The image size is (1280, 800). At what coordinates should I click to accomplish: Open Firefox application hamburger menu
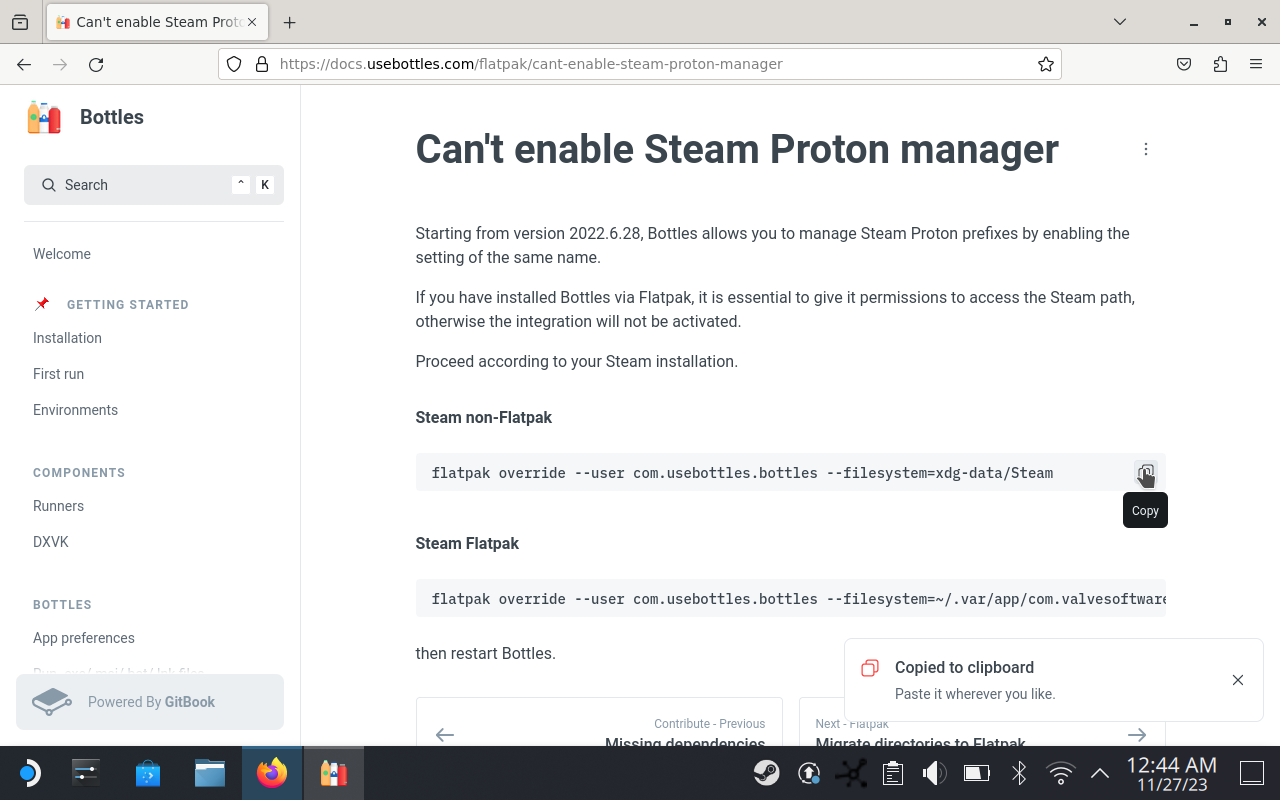[x=1256, y=64]
